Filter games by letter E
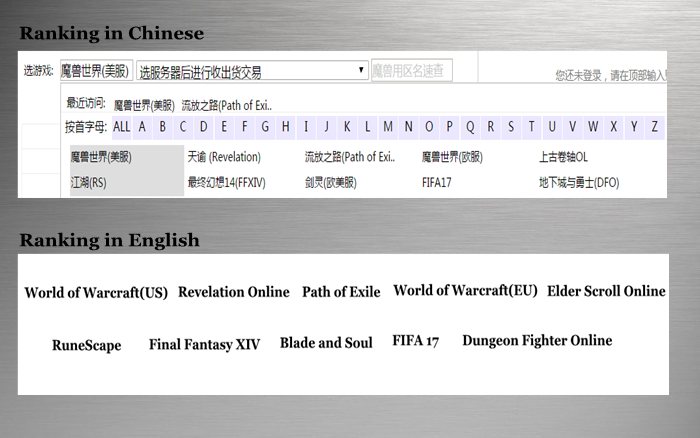This screenshot has width=700, height=438. 224,127
